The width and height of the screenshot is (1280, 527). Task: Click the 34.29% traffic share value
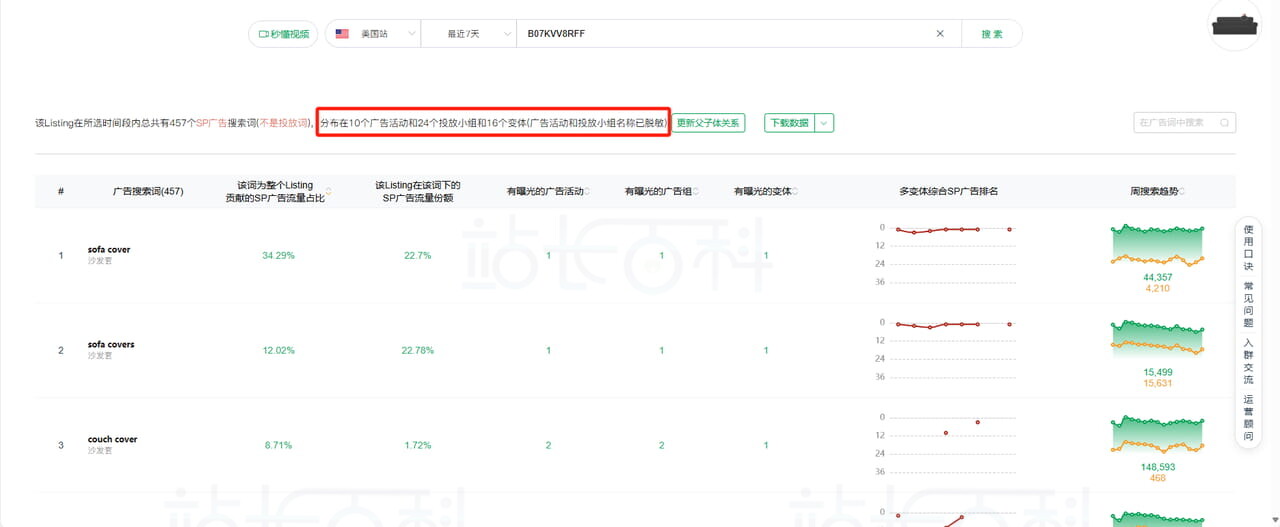(278, 255)
